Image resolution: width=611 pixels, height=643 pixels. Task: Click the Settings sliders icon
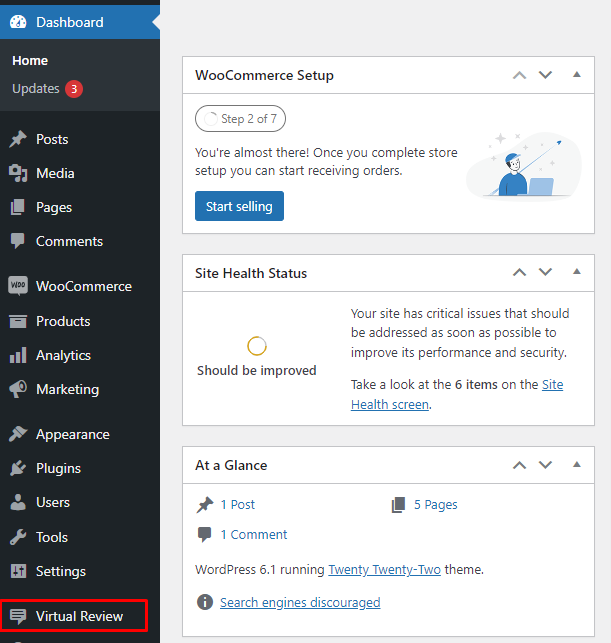(x=18, y=571)
